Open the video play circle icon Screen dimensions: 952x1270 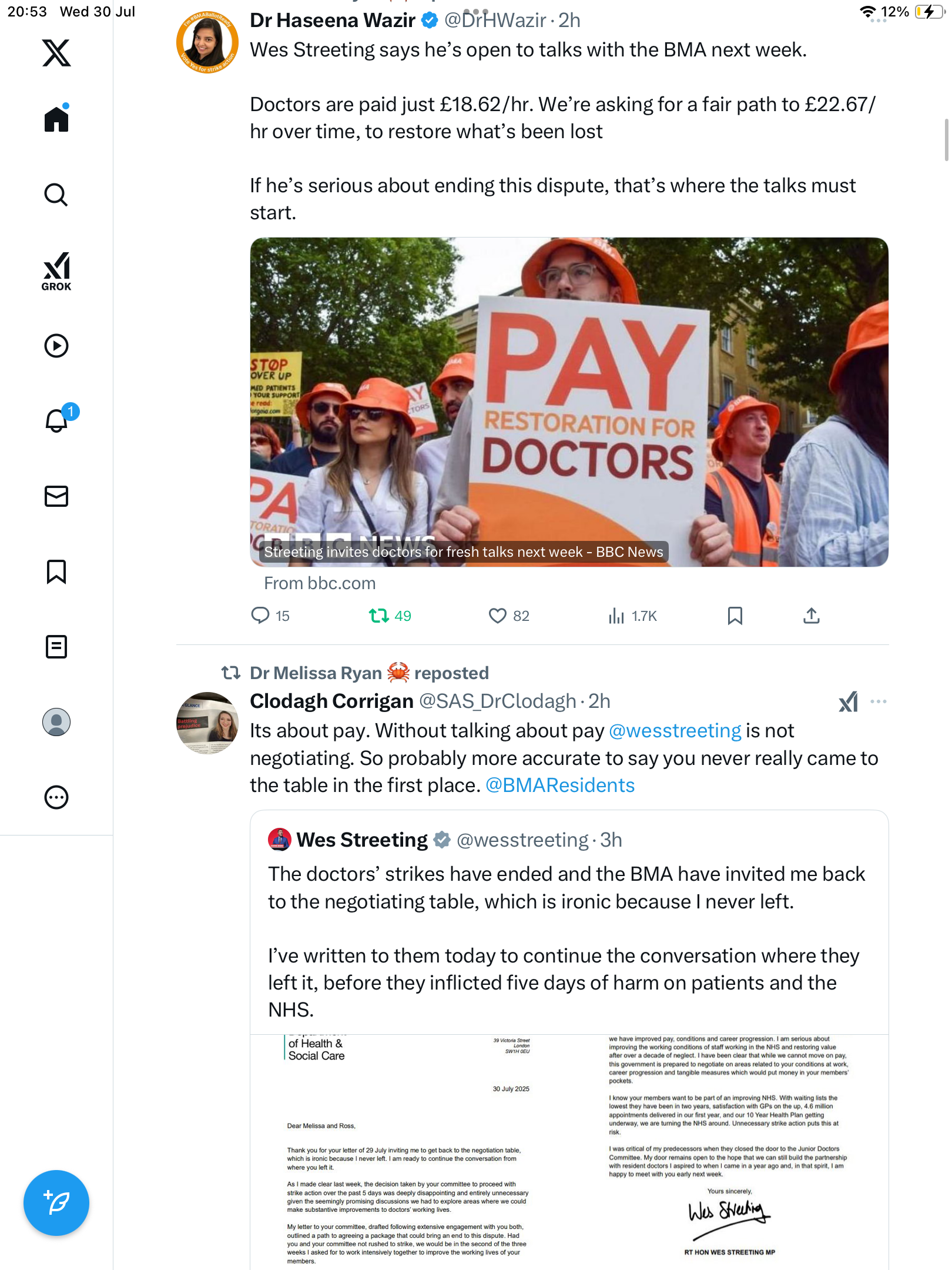coord(56,346)
